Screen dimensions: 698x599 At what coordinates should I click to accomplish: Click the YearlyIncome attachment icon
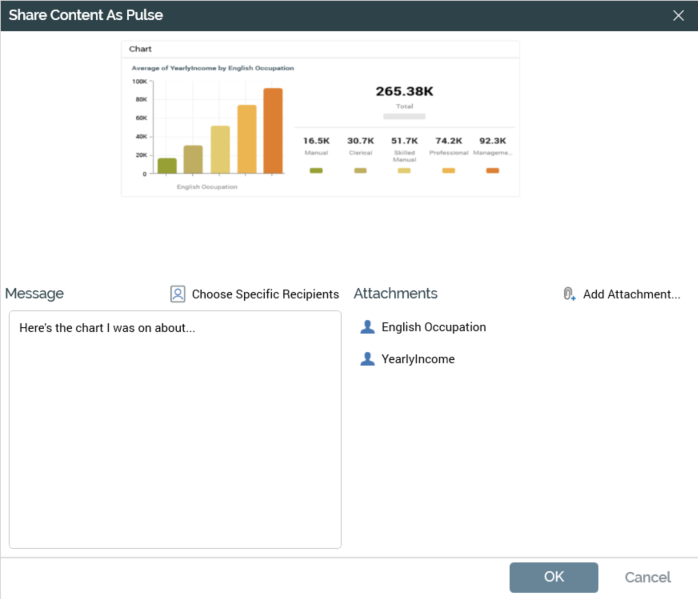pos(367,359)
